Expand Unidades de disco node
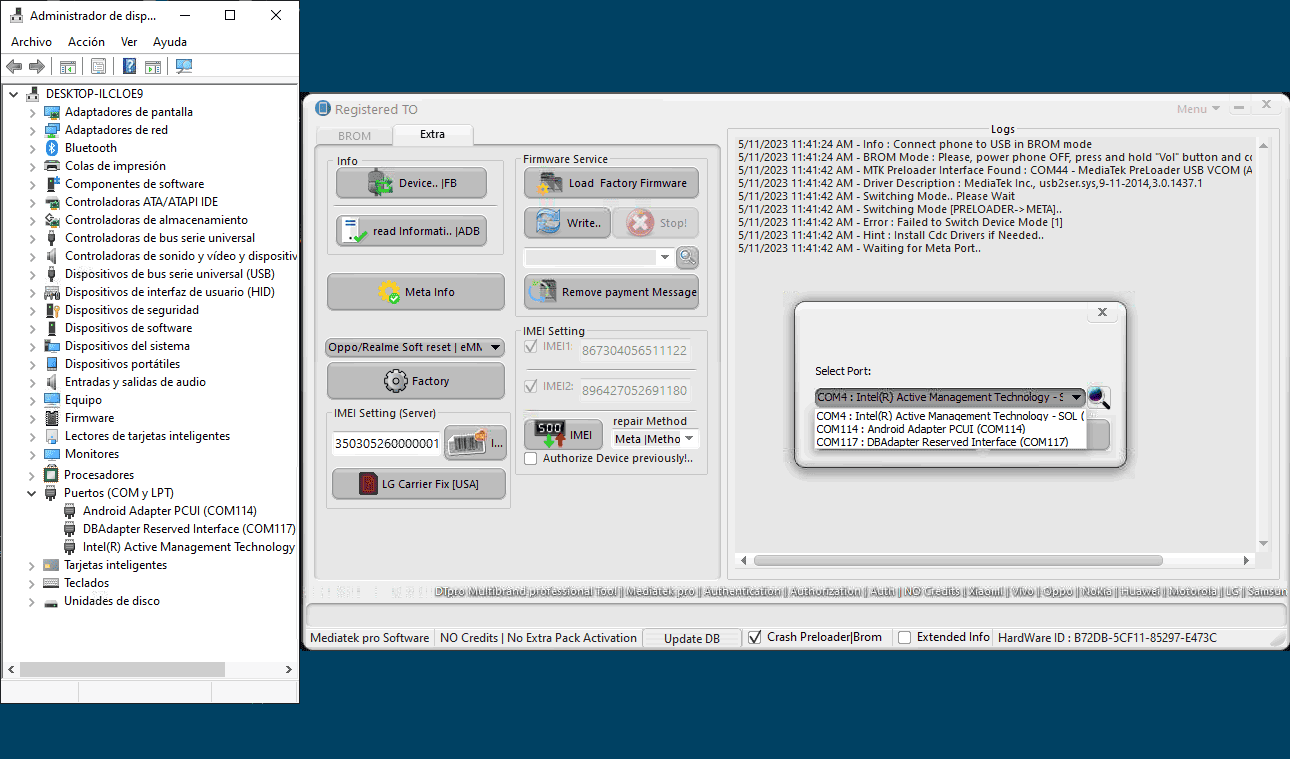 [32, 601]
